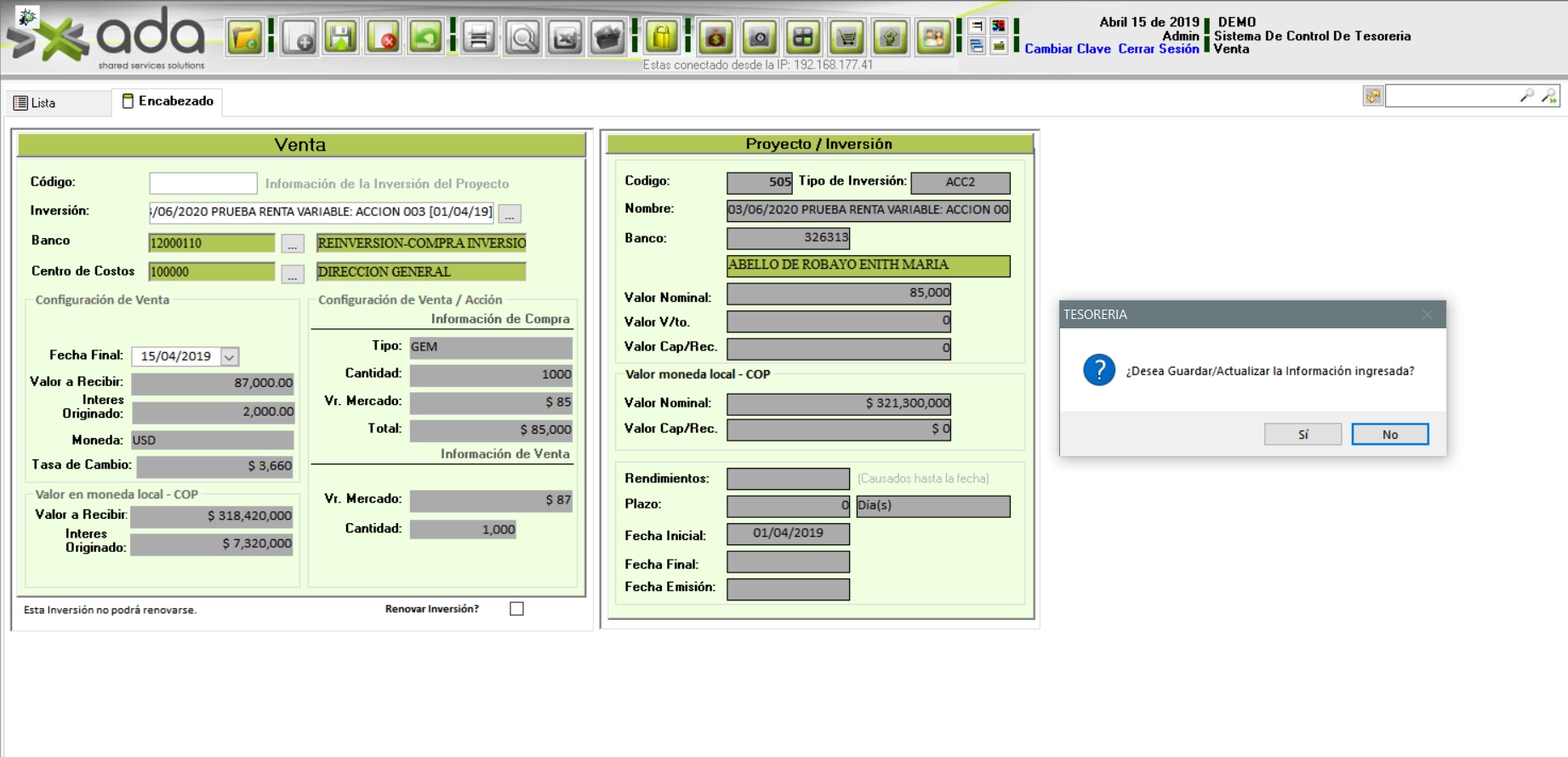Click the Cambiar Clave link
Screen dimensions: 1568x757
point(1067,49)
